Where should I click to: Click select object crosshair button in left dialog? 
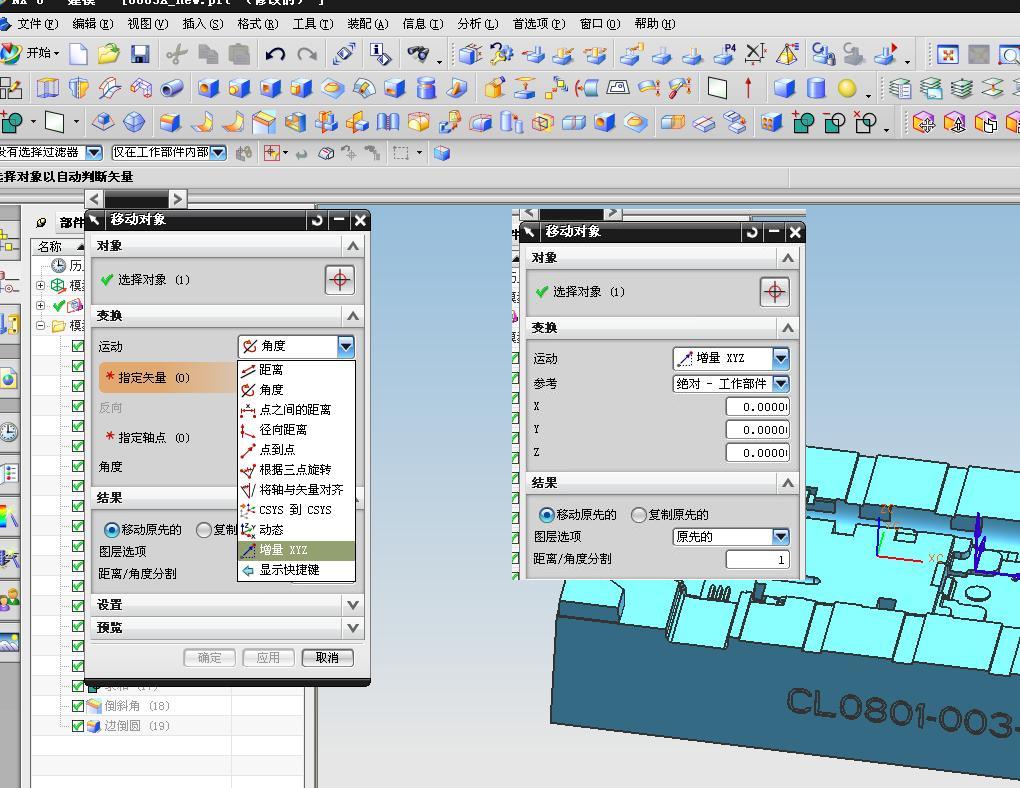340,280
